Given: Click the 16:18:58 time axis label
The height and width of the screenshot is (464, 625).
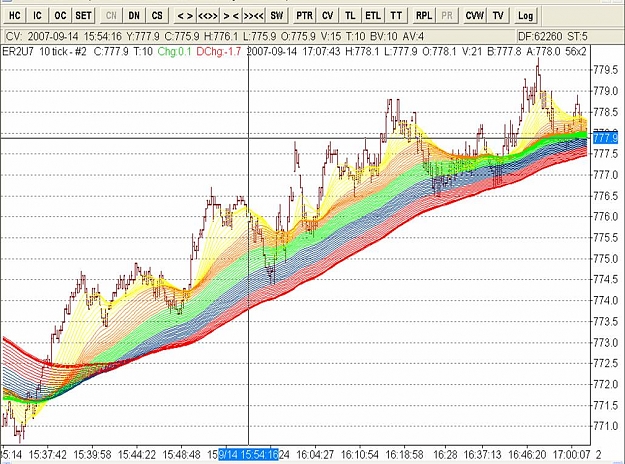Looking at the screenshot, I should click(405, 454).
